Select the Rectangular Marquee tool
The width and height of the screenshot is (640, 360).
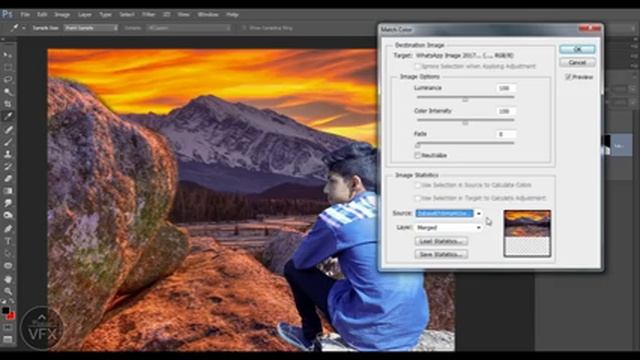pyautogui.click(x=8, y=67)
